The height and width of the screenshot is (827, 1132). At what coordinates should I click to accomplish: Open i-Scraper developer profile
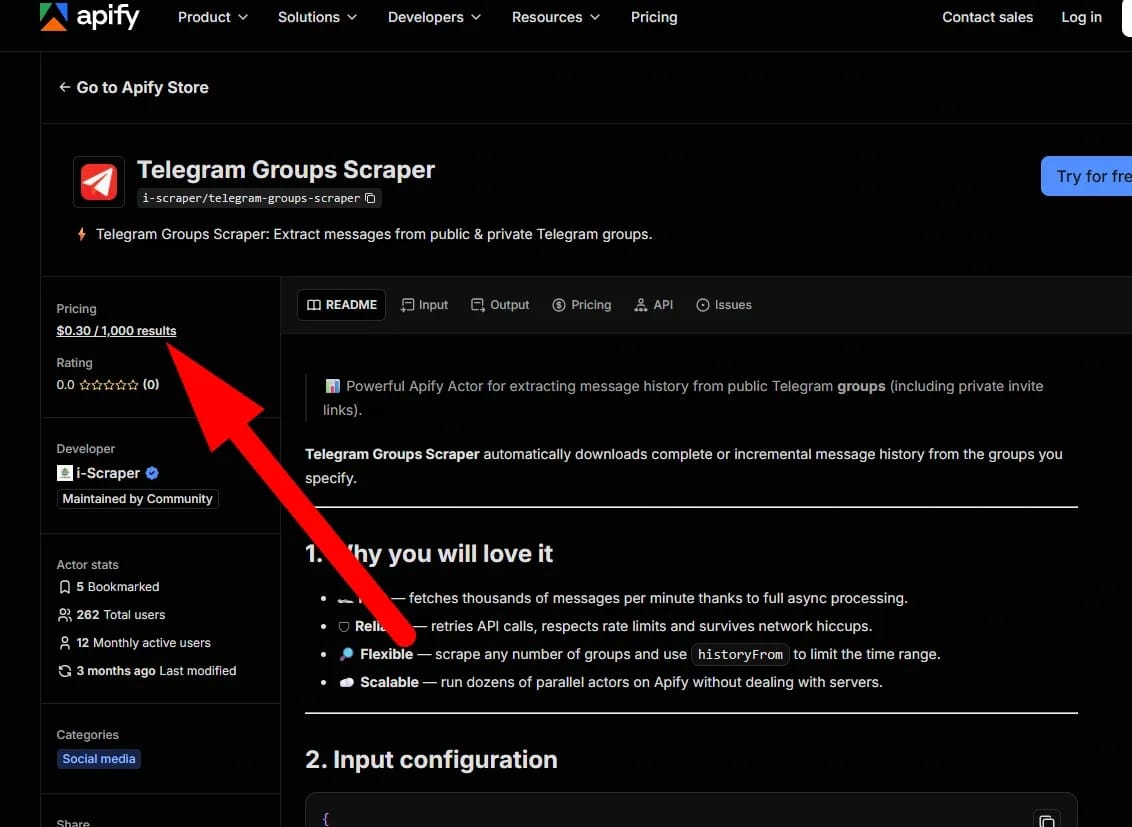(x=108, y=473)
